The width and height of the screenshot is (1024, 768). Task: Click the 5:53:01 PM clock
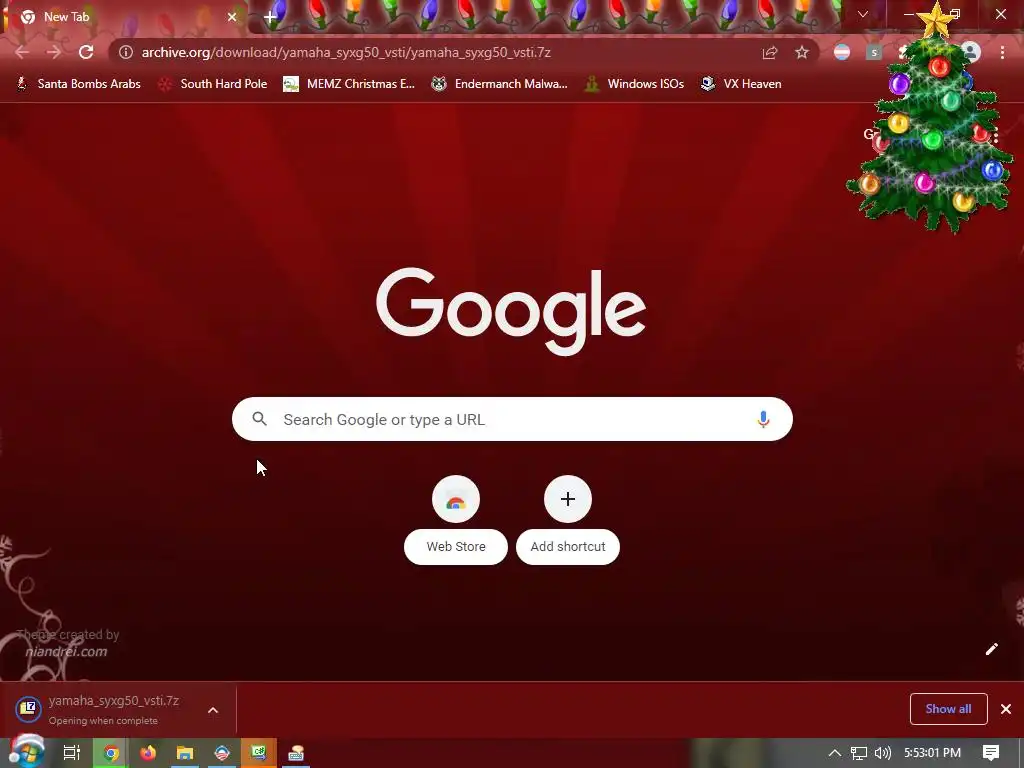[933, 753]
